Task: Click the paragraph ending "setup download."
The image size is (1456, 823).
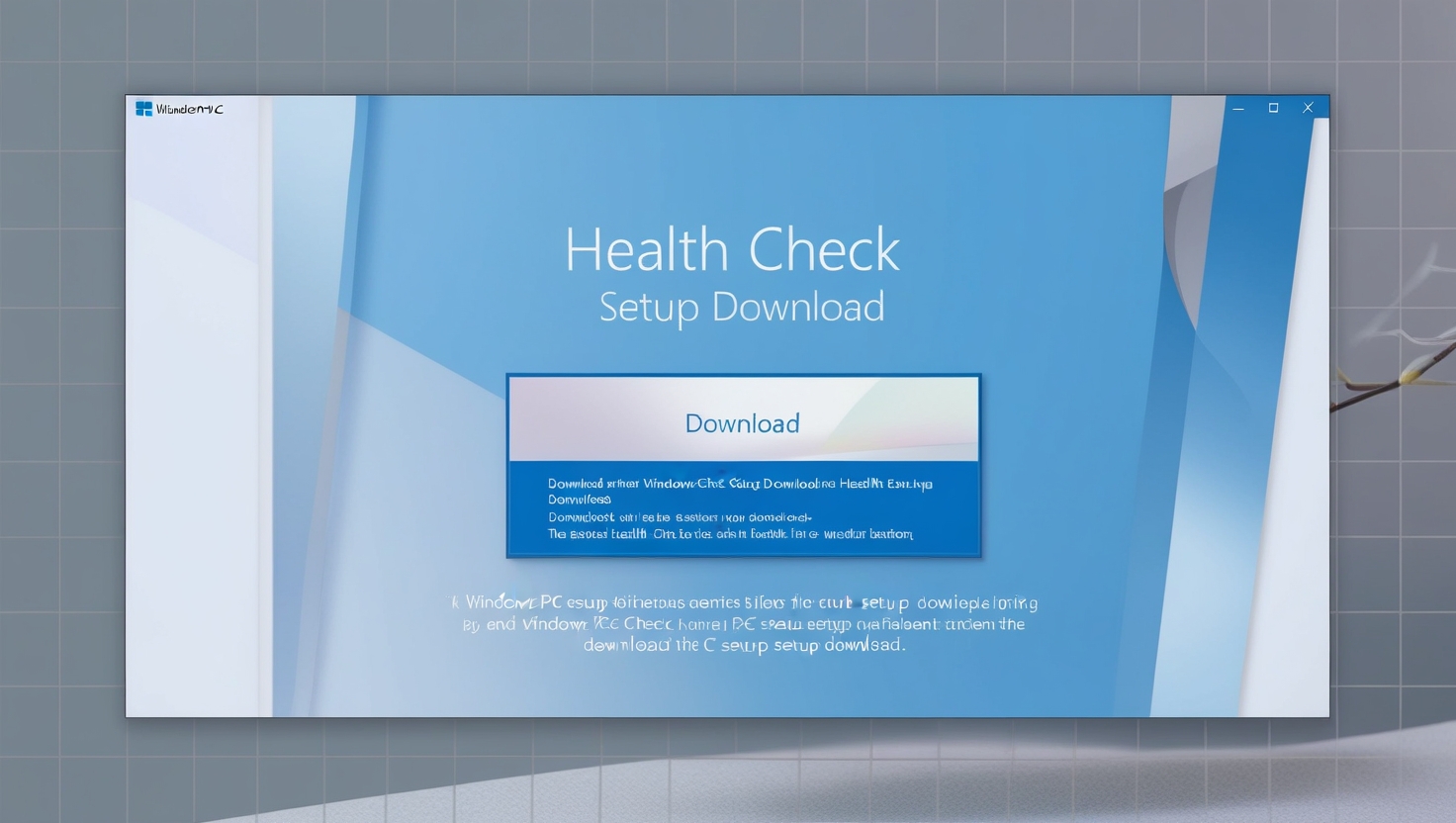Action: [744, 623]
